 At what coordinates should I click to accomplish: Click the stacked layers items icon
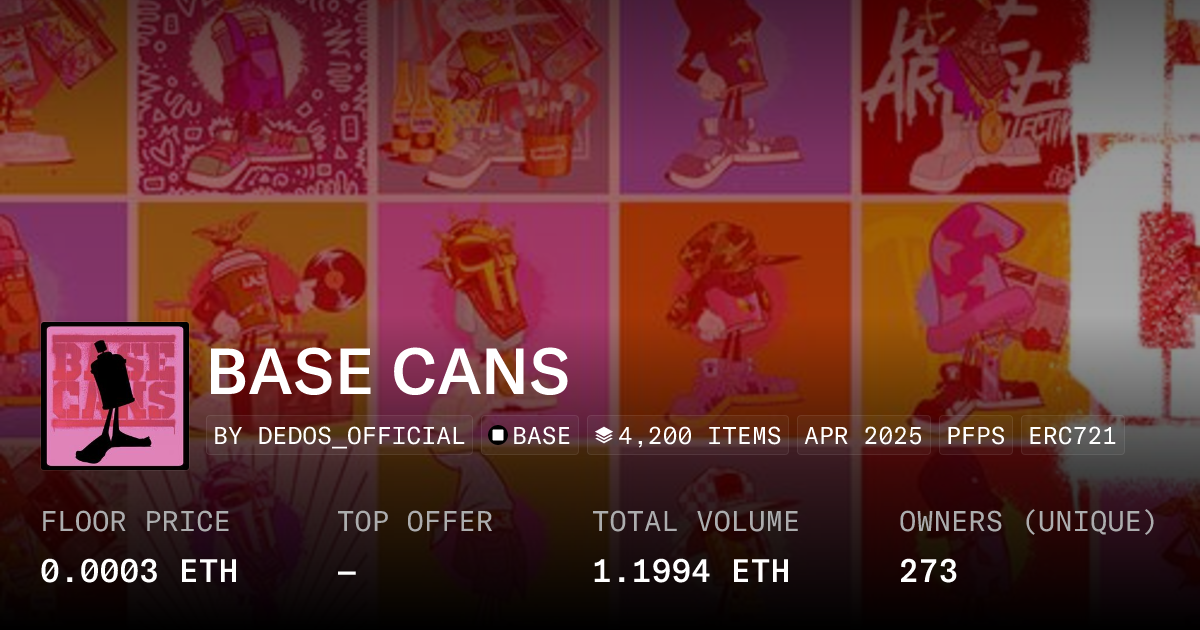(x=603, y=436)
